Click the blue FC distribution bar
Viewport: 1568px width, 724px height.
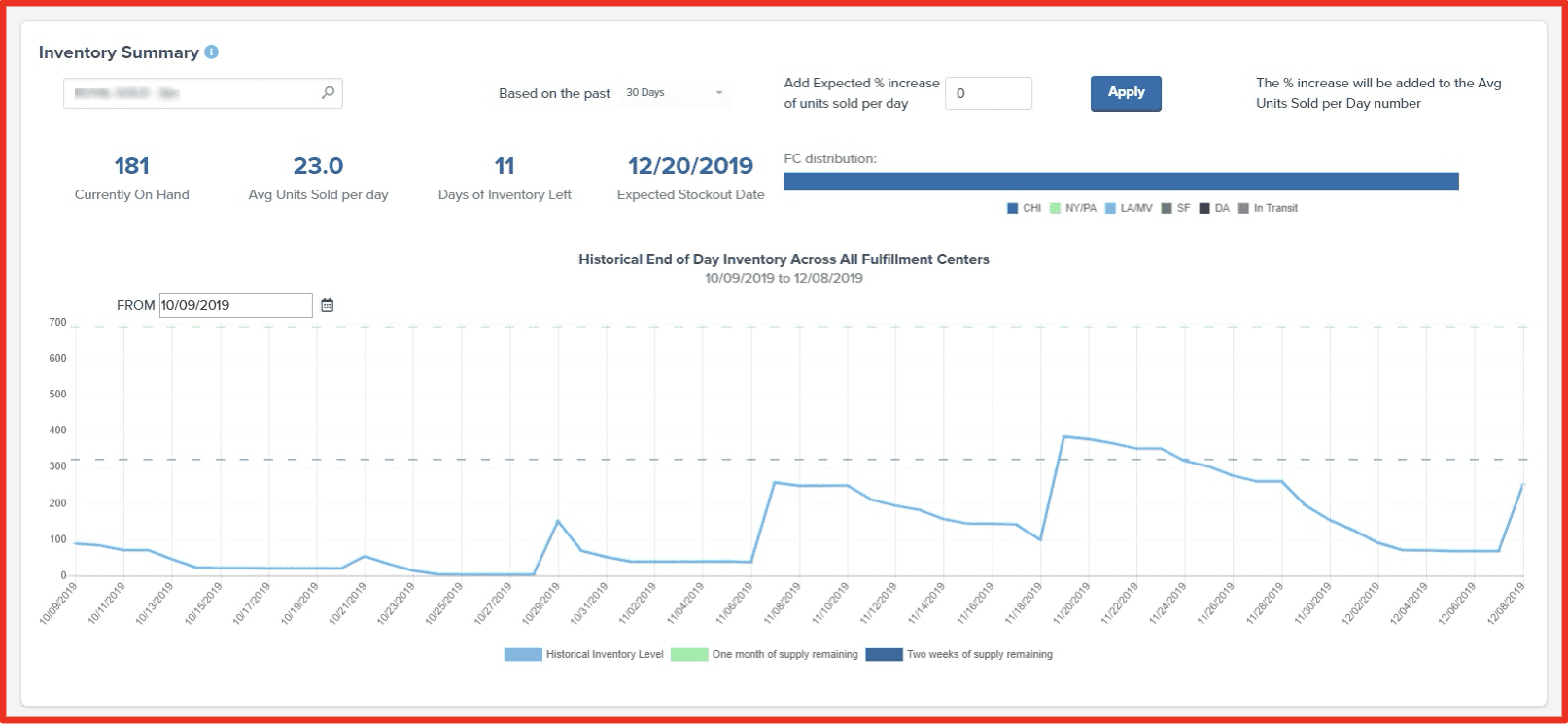1121,182
